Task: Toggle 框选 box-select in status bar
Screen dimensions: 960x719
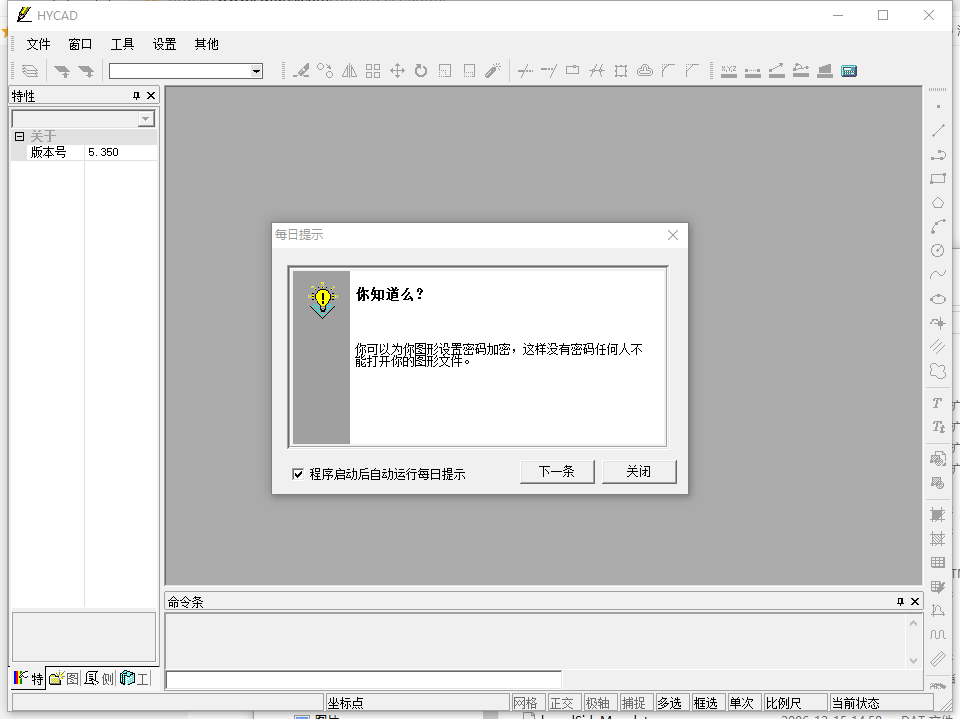Action: tap(706, 702)
